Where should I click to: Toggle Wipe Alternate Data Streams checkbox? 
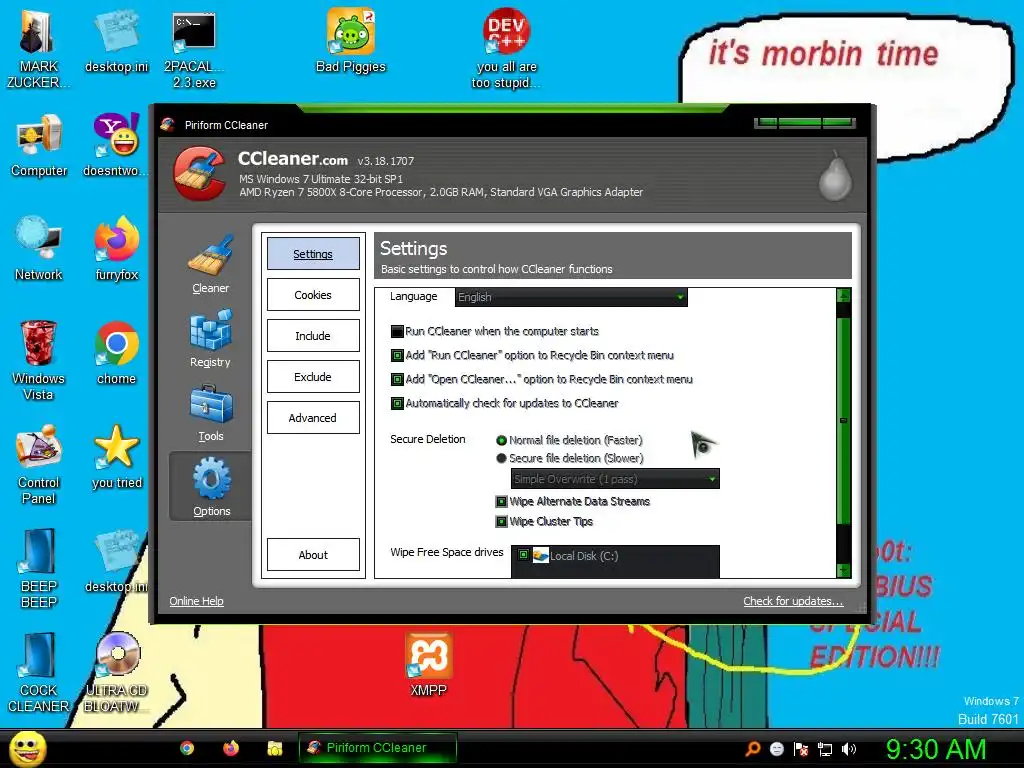[501, 502]
